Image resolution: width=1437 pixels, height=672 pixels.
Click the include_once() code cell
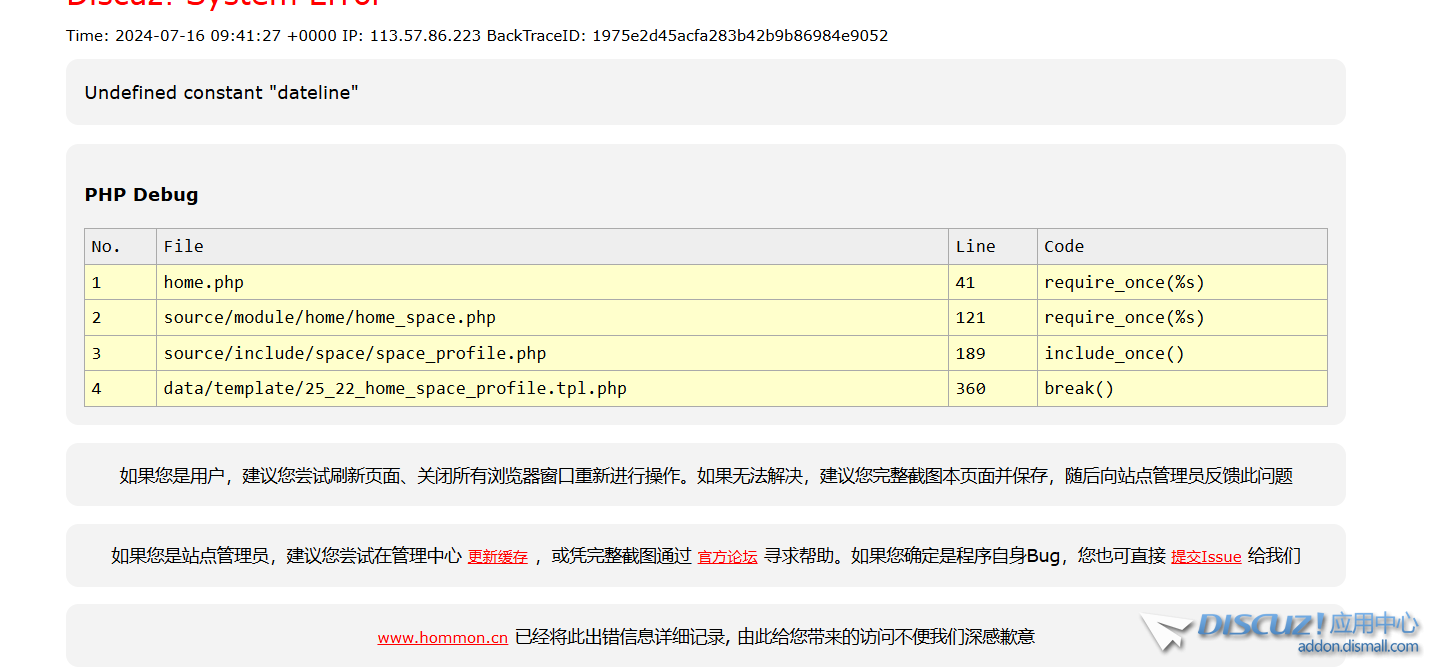point(1182,353)
